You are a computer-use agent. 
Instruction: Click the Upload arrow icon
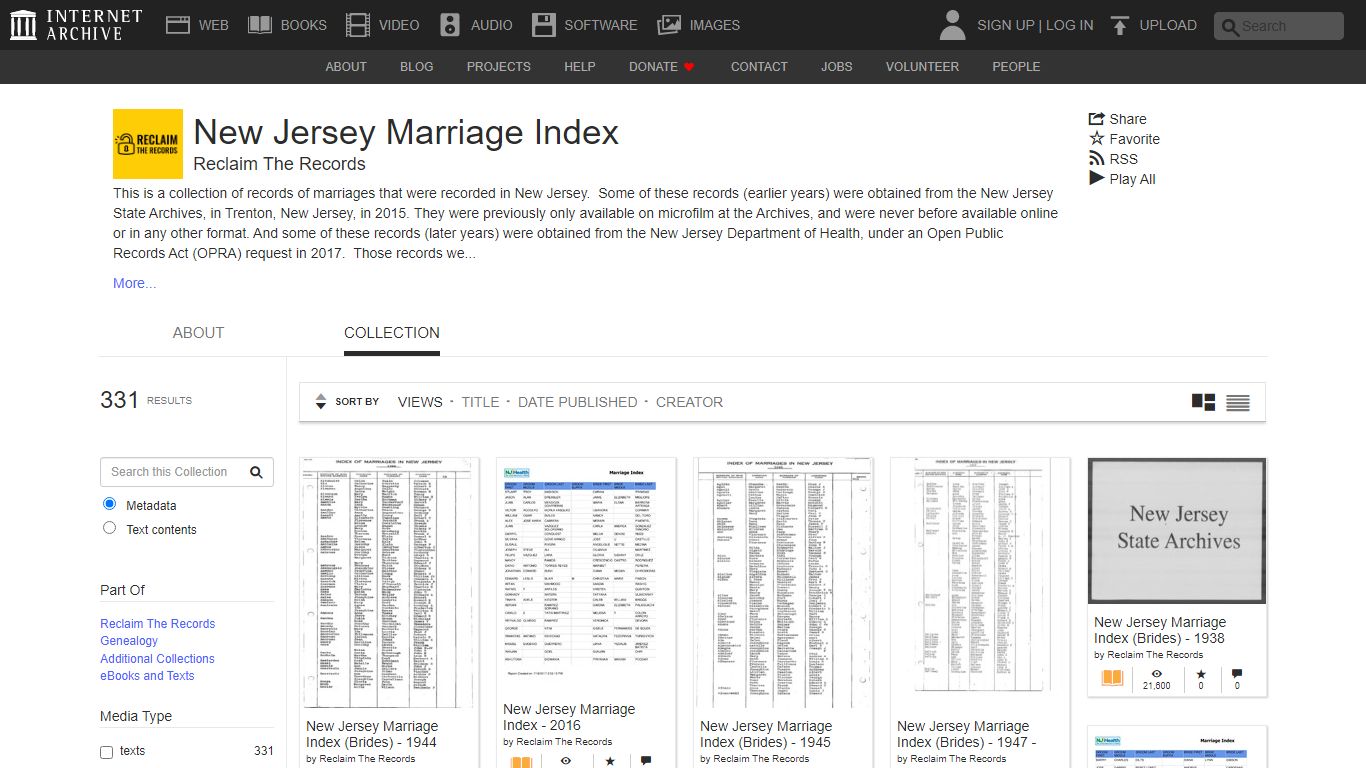pos(1120,25)
